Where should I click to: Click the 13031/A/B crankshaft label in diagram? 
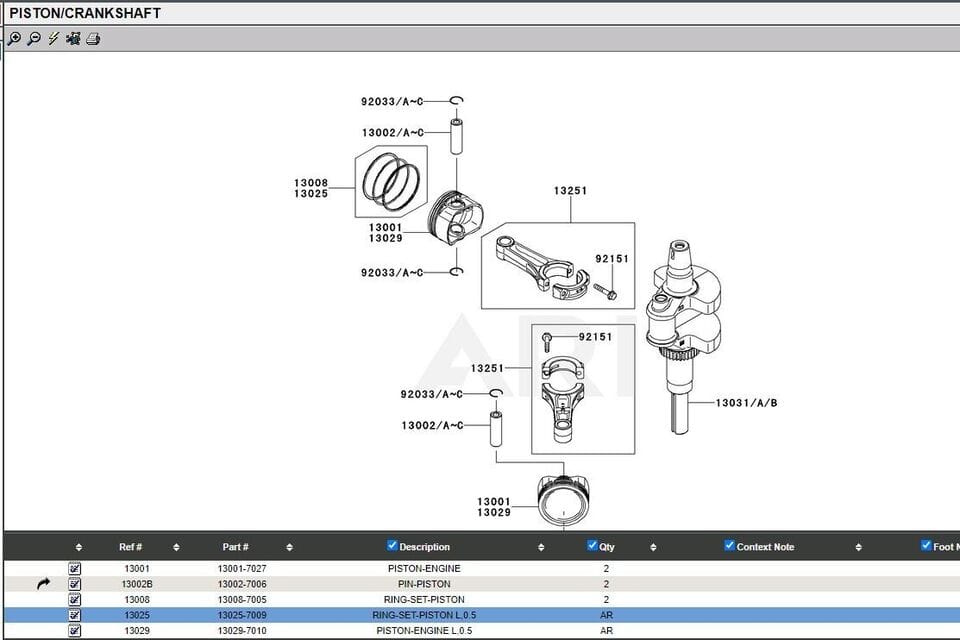746,403
